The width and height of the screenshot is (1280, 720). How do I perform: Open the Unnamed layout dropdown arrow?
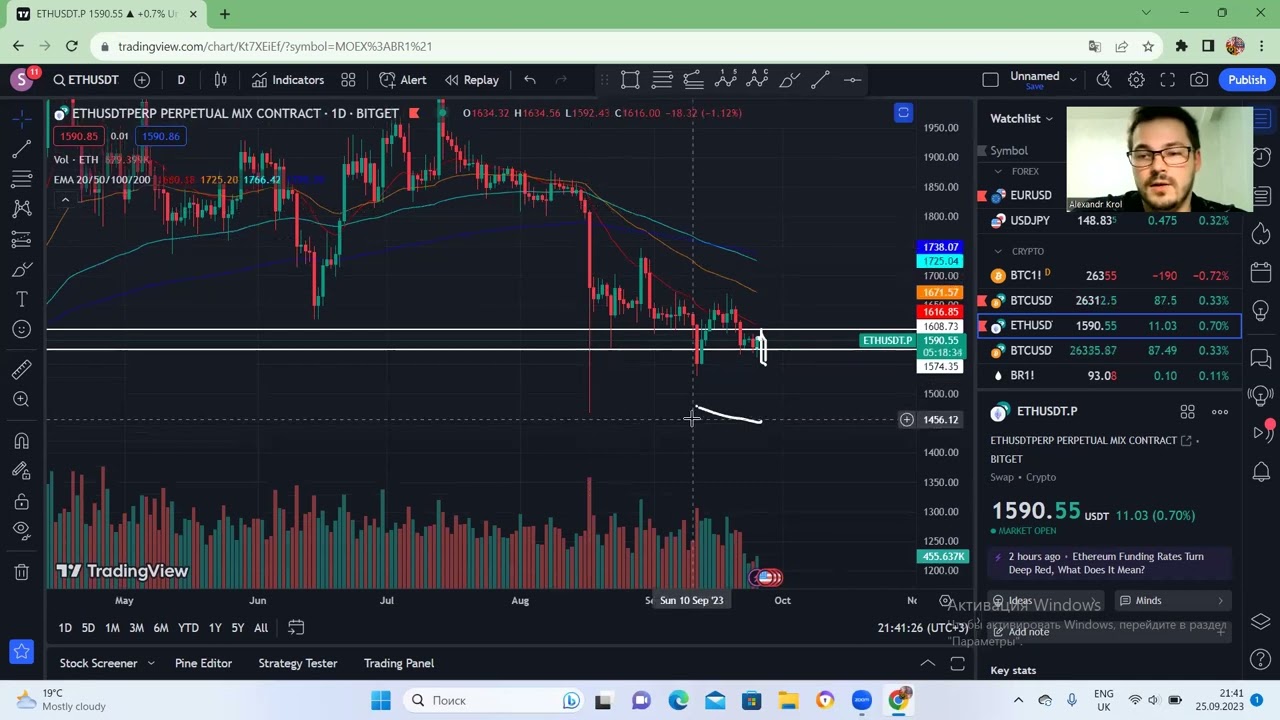pyautogui.click(x=1073, y=80)
